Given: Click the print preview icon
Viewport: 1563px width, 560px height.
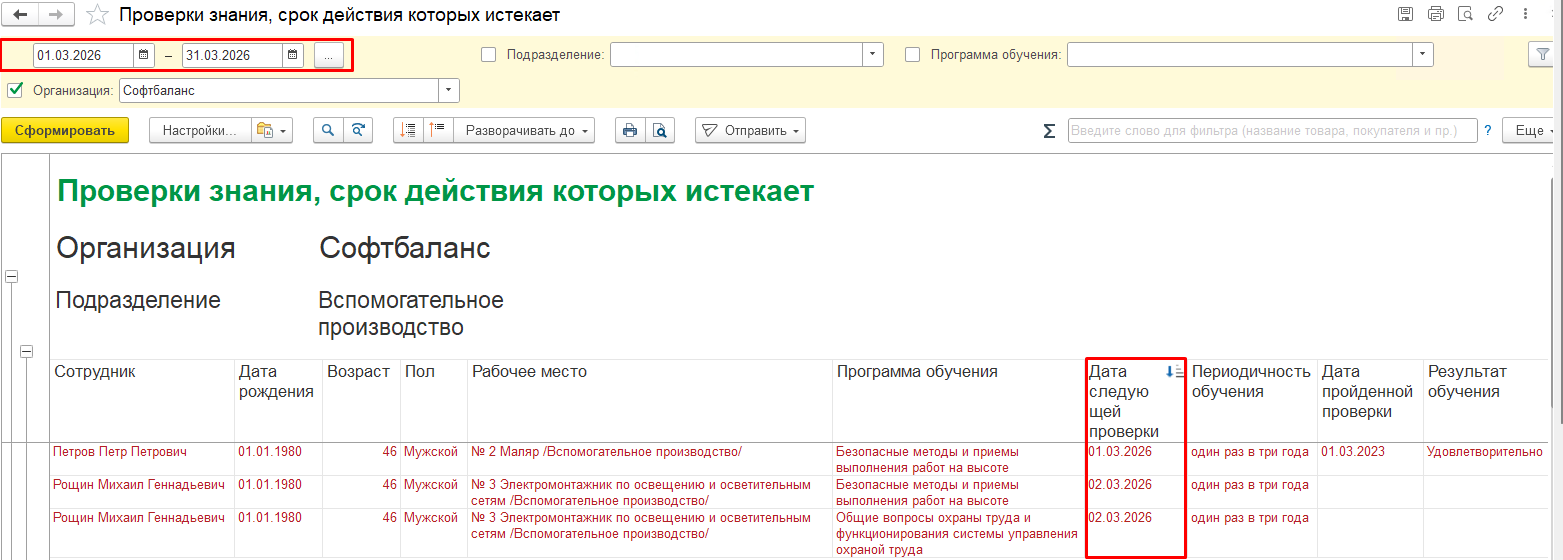Looking at the screenshot, I should coord(660,130).
